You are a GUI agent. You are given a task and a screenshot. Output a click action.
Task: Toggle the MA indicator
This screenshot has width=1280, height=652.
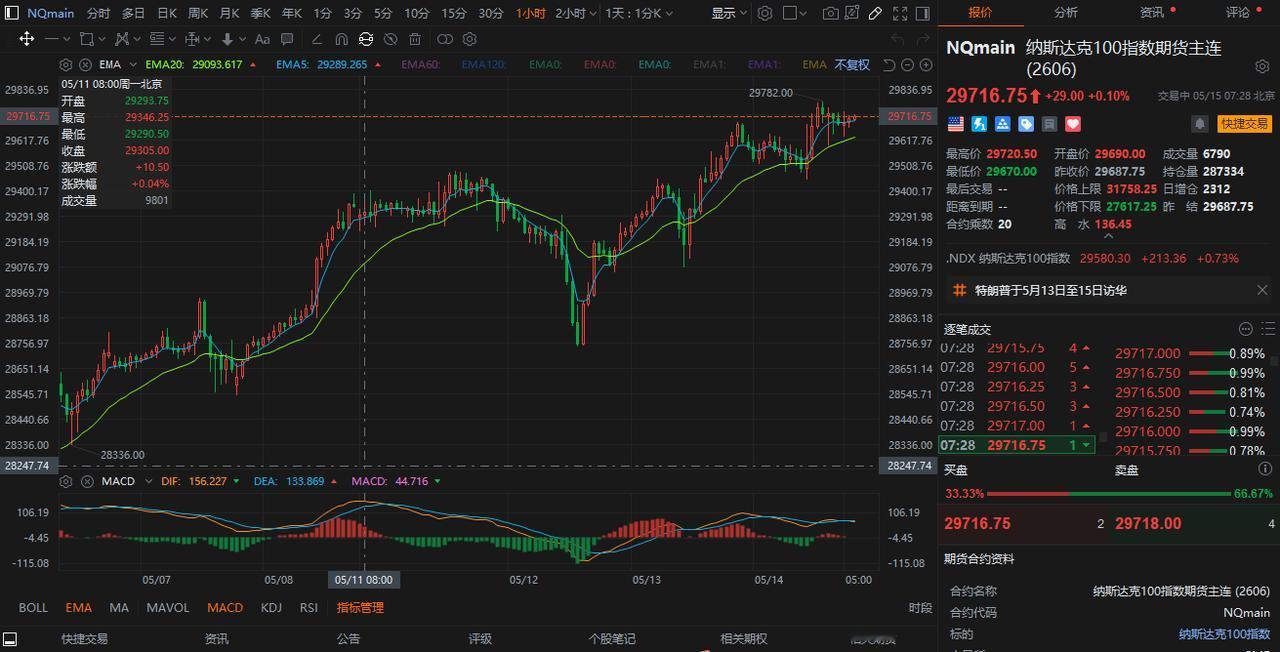pyautogui.click(x=119, y=607)
